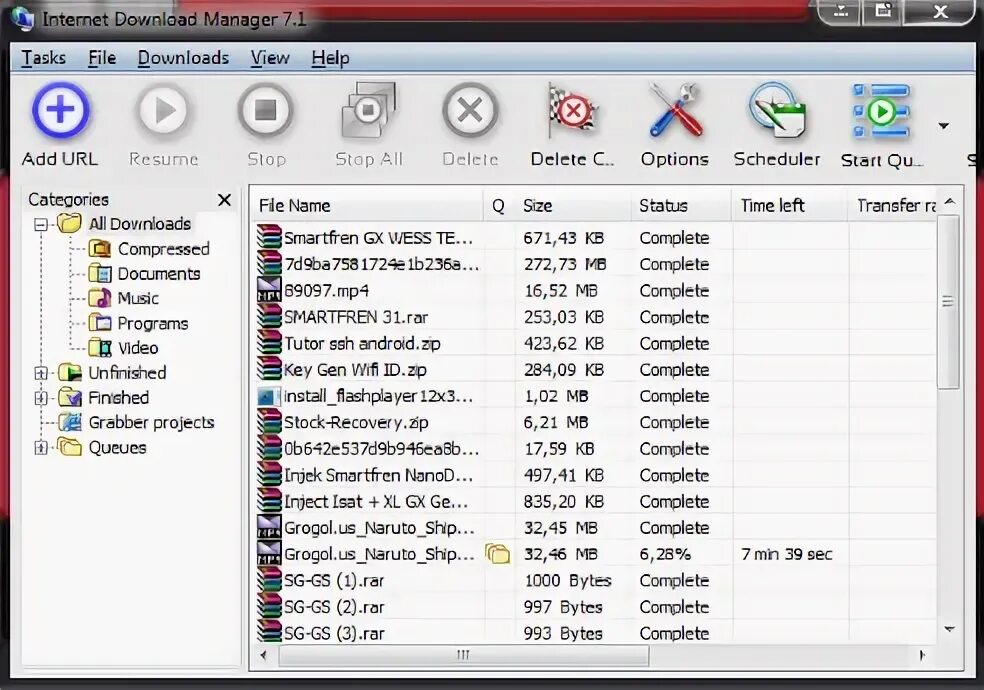984x690 pixels.
Task: Close the Categories panel
Action: (224, 200)
